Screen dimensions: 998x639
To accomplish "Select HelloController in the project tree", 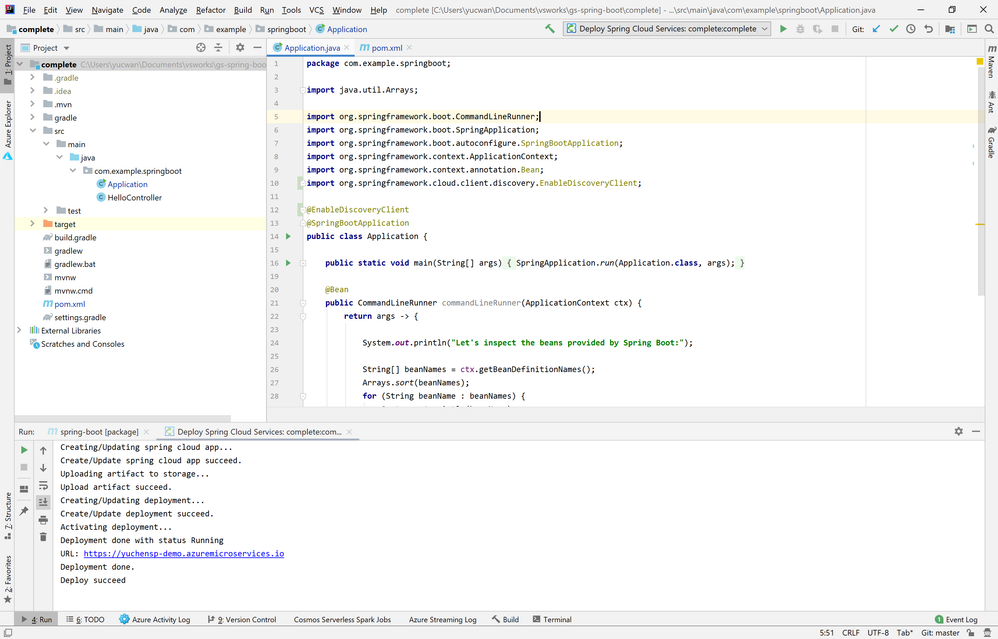I will (x=134, y=197).
